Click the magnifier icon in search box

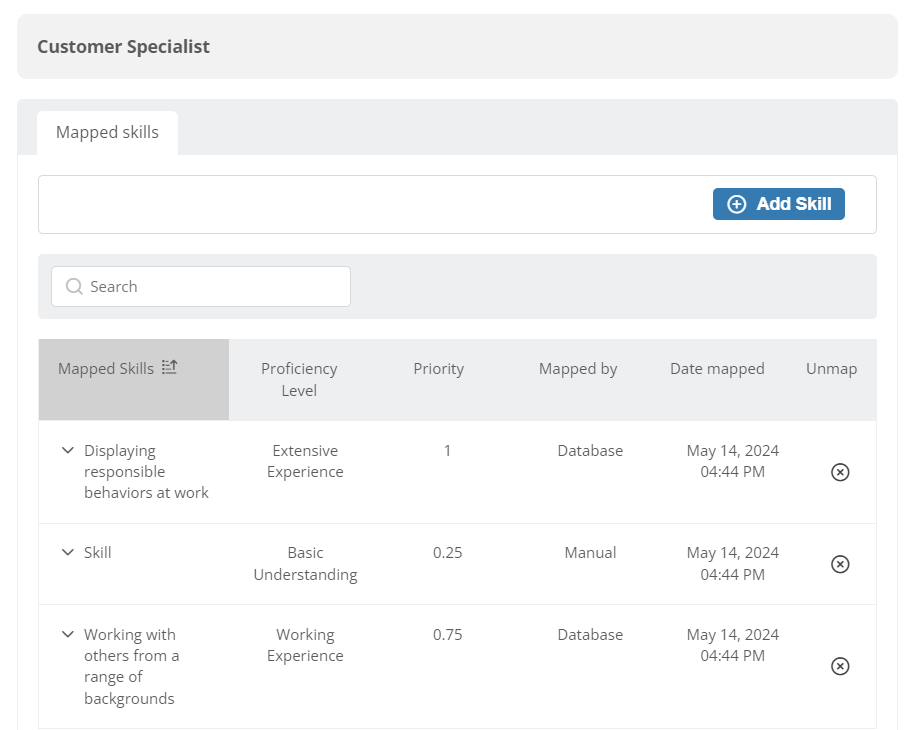pyautogui.click(x=74, y=287)
